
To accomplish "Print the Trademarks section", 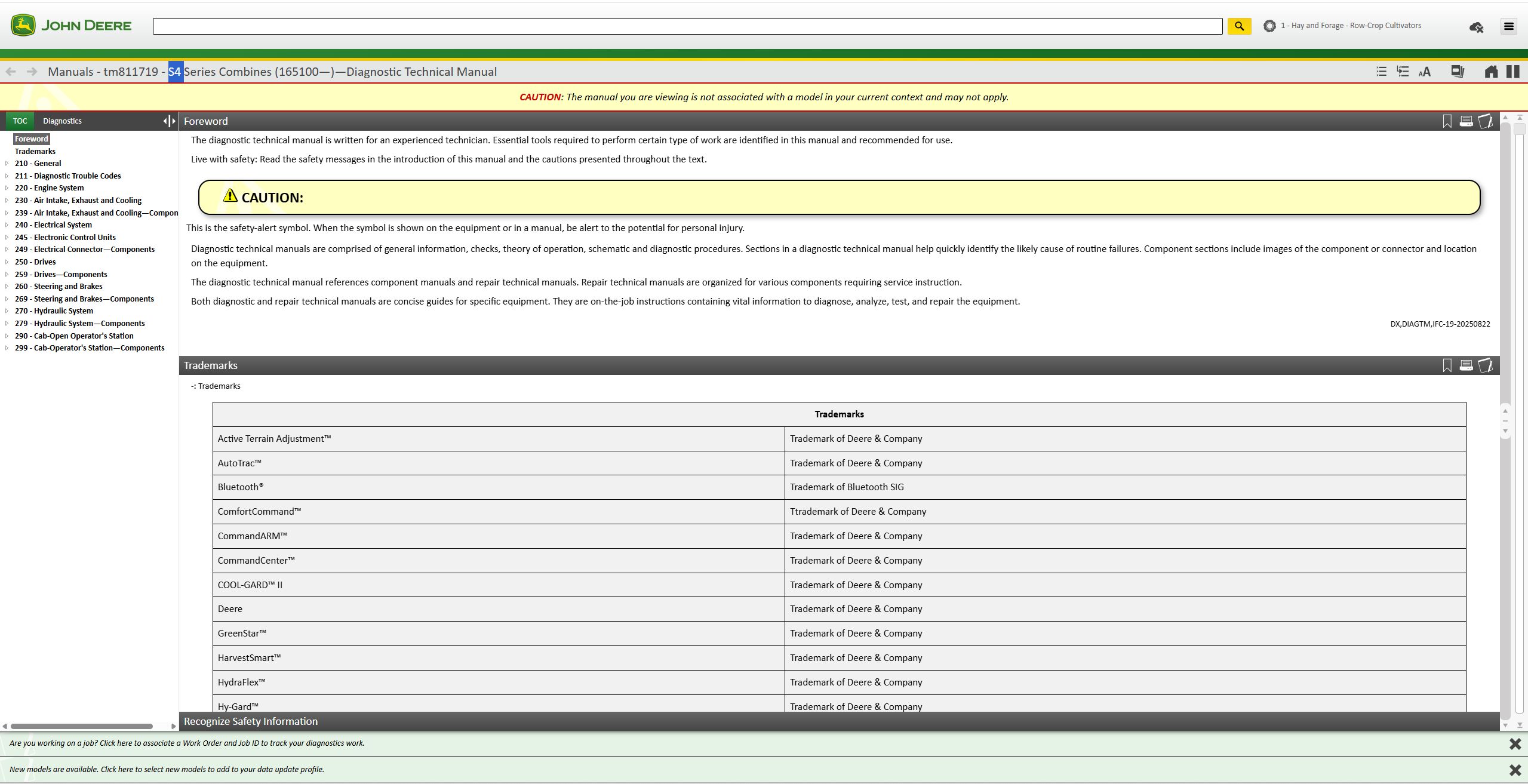I will click(1466, 365).
